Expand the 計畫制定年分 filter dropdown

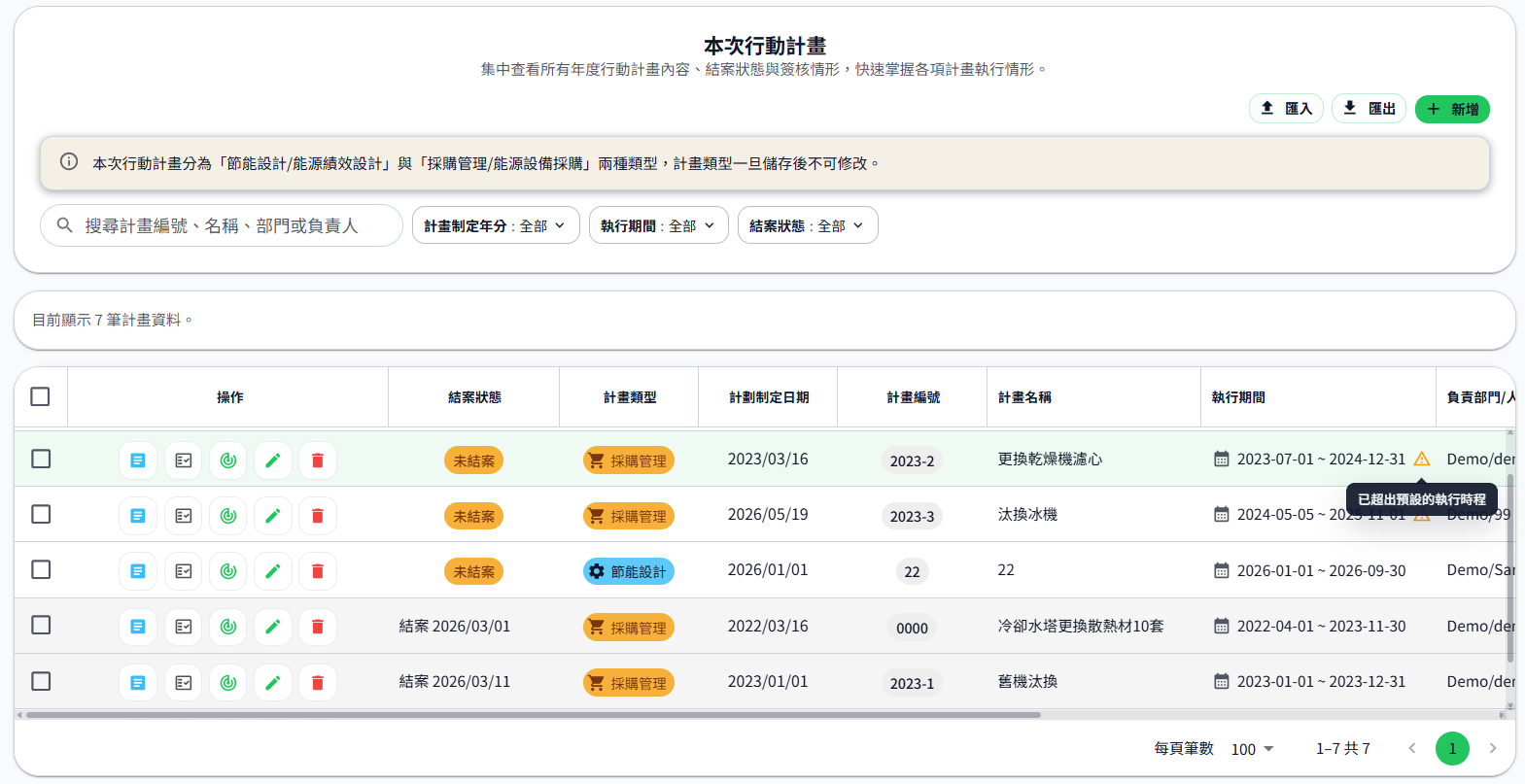click(496, 225)
